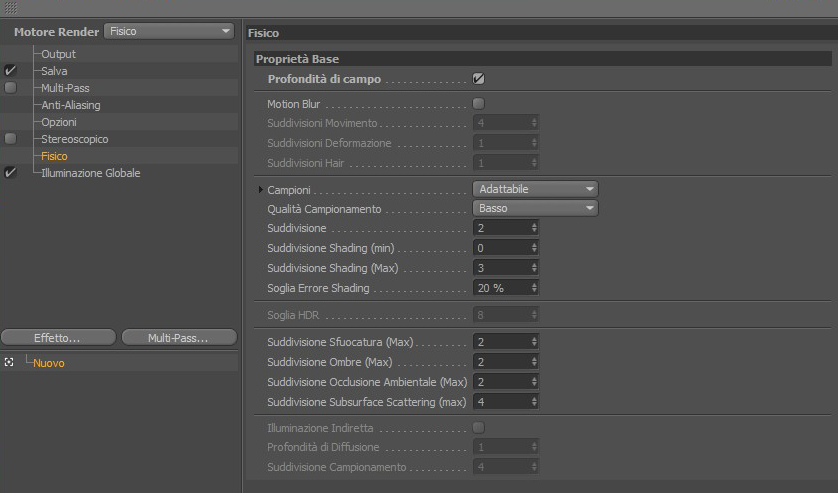Screen dimensions: 838x493
Task: Select the Output settings entry
Action: tap(58, 54)
